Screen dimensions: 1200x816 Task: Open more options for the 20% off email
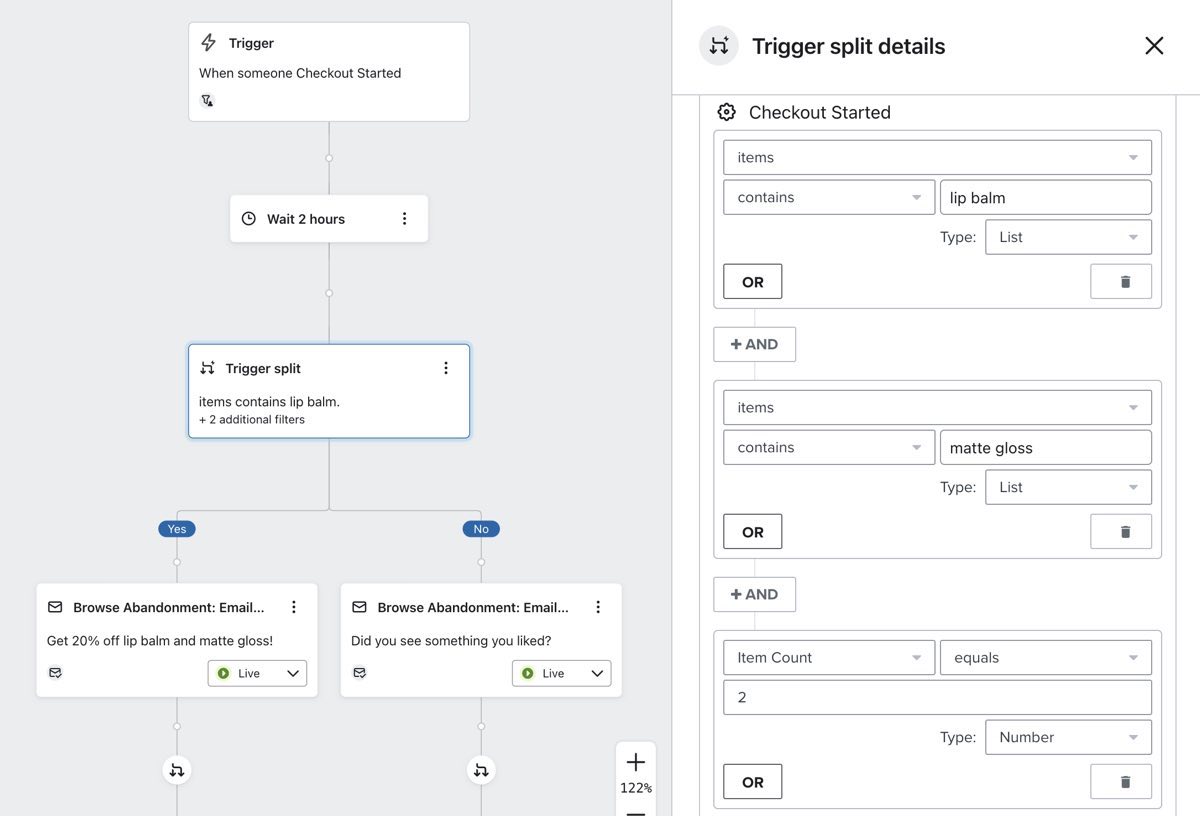(294, 607)
